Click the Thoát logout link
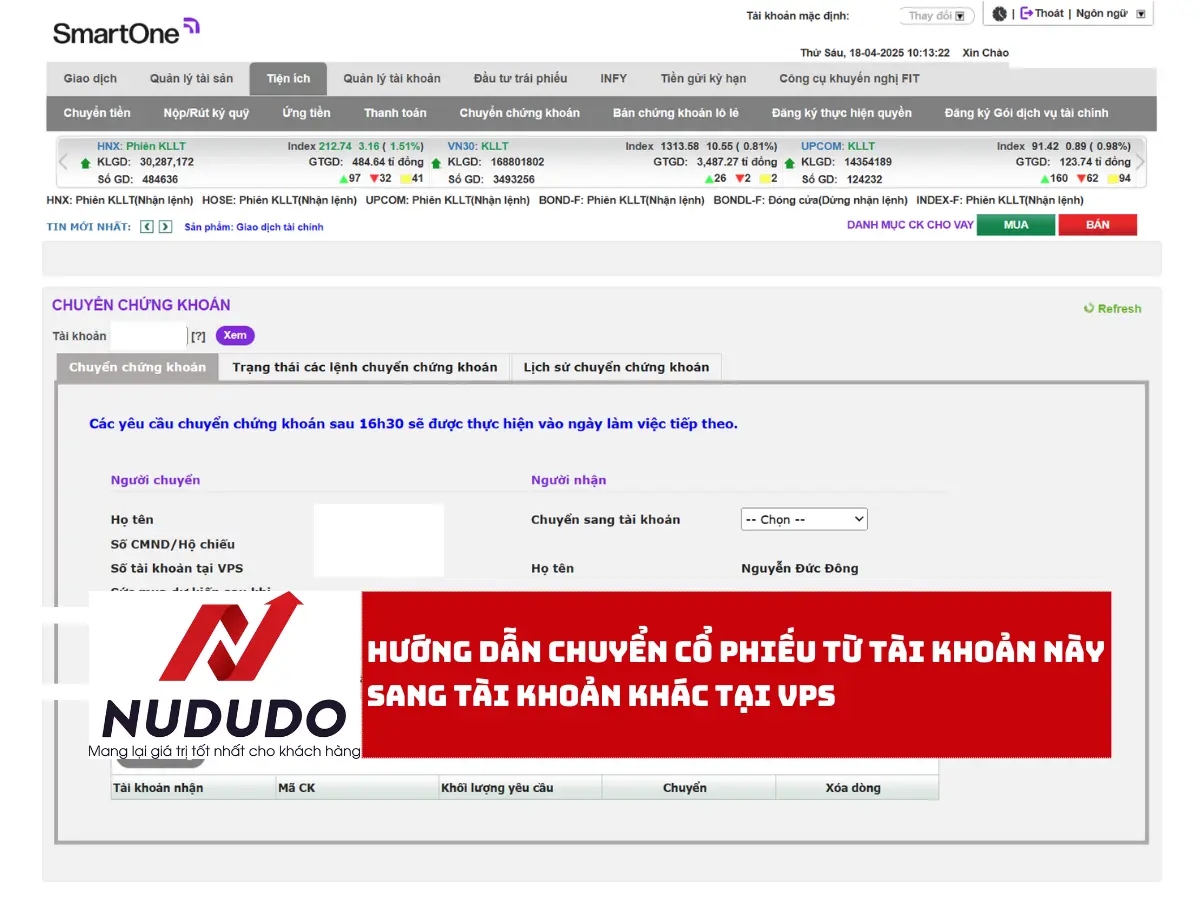Screen dimensions: 1200x900 tap(1042, 14)
